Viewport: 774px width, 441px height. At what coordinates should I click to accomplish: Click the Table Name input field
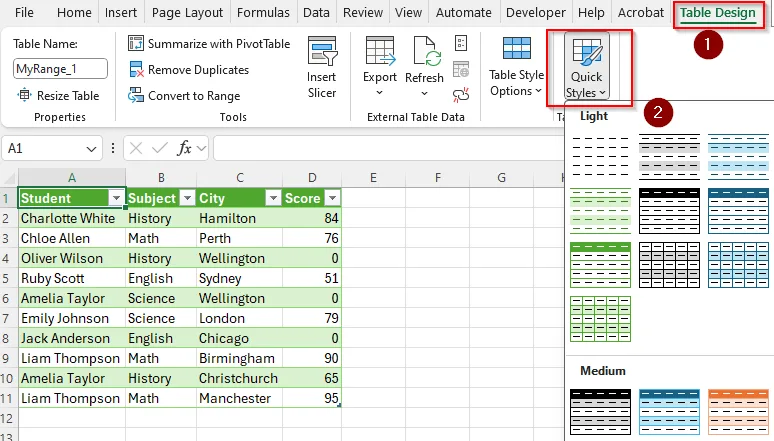point(60,69)
